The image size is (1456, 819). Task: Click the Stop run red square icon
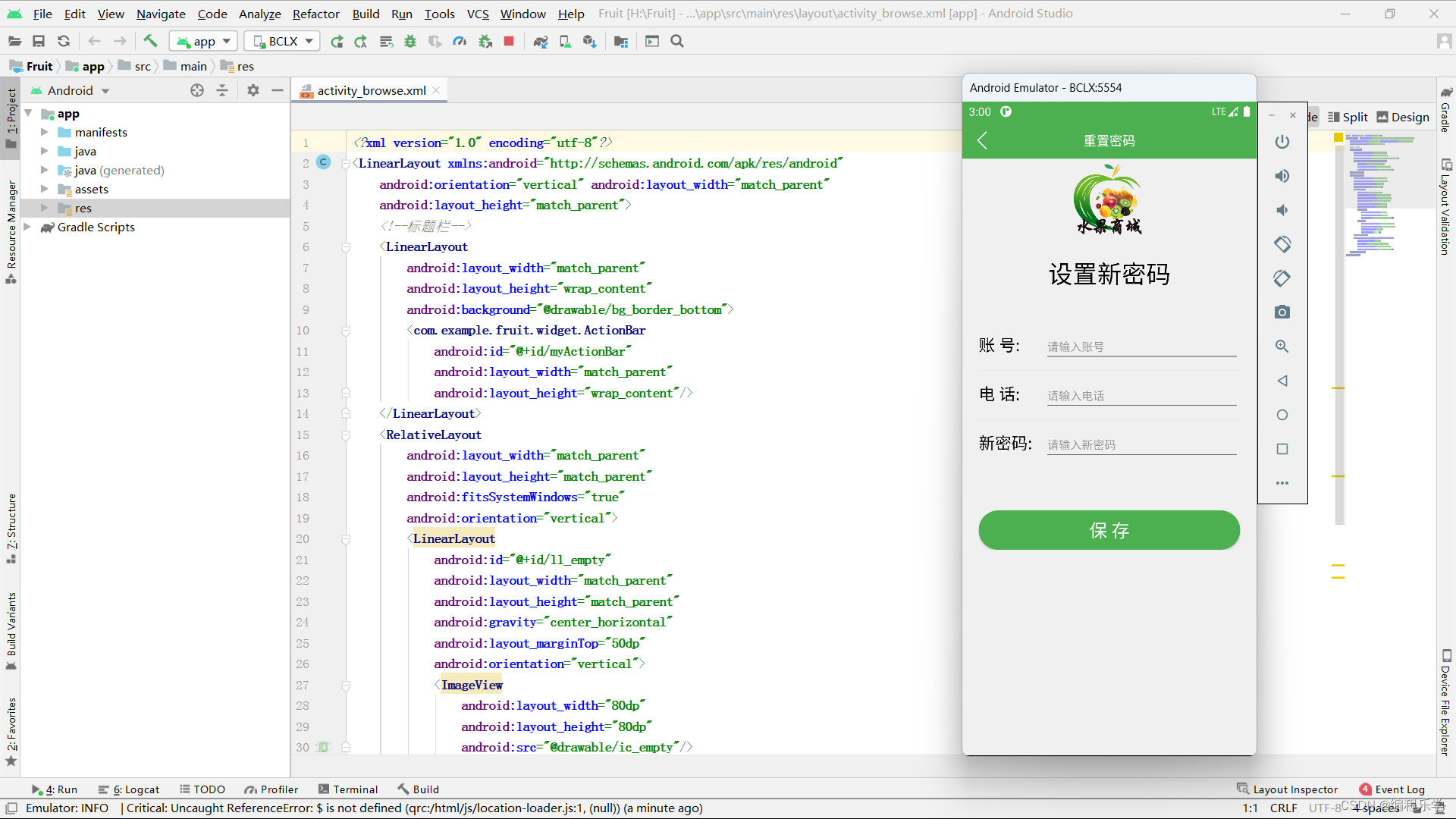pyautogui.click(x=509, y=41)
